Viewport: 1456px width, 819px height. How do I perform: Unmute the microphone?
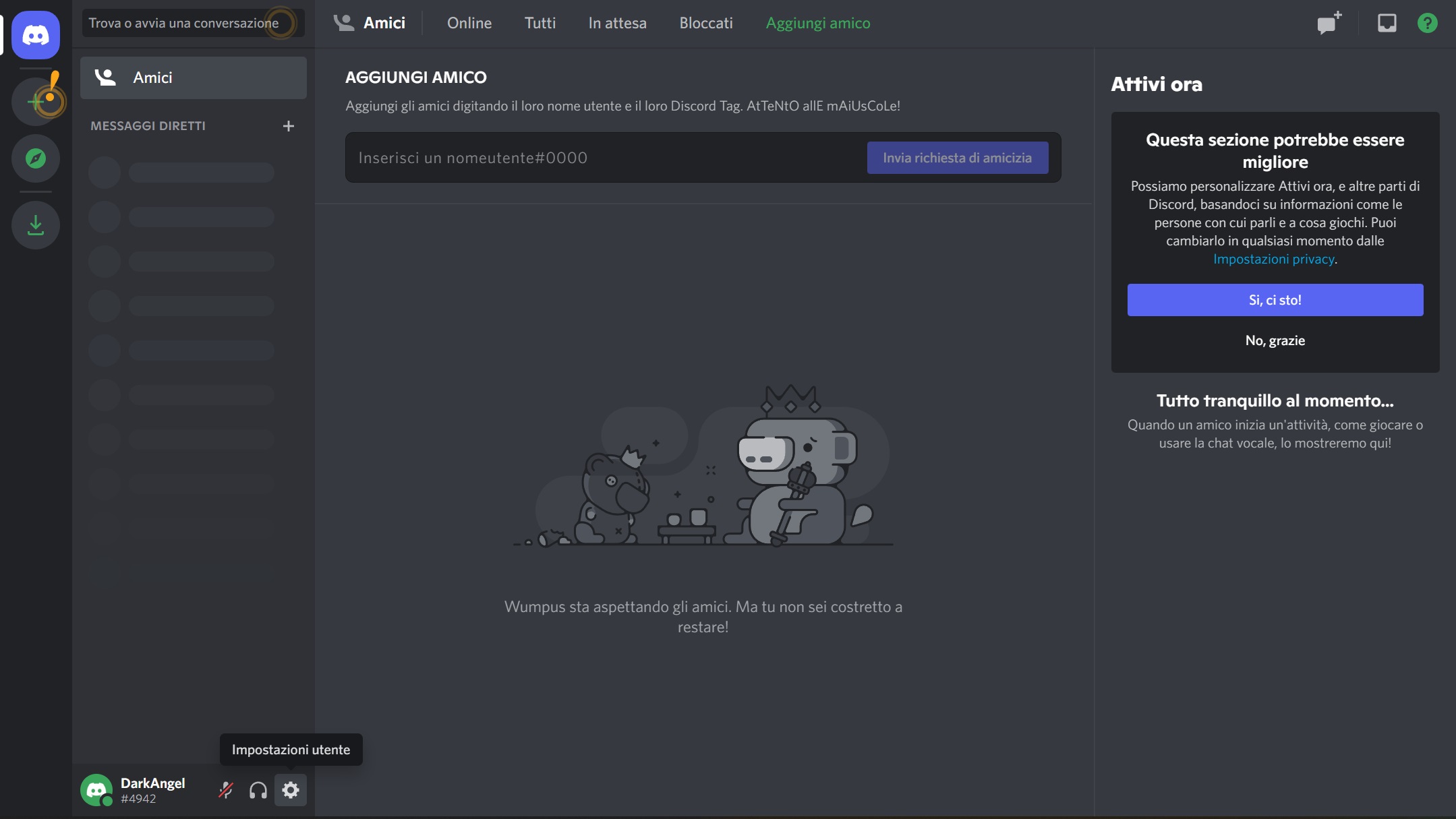coord(225,789)
